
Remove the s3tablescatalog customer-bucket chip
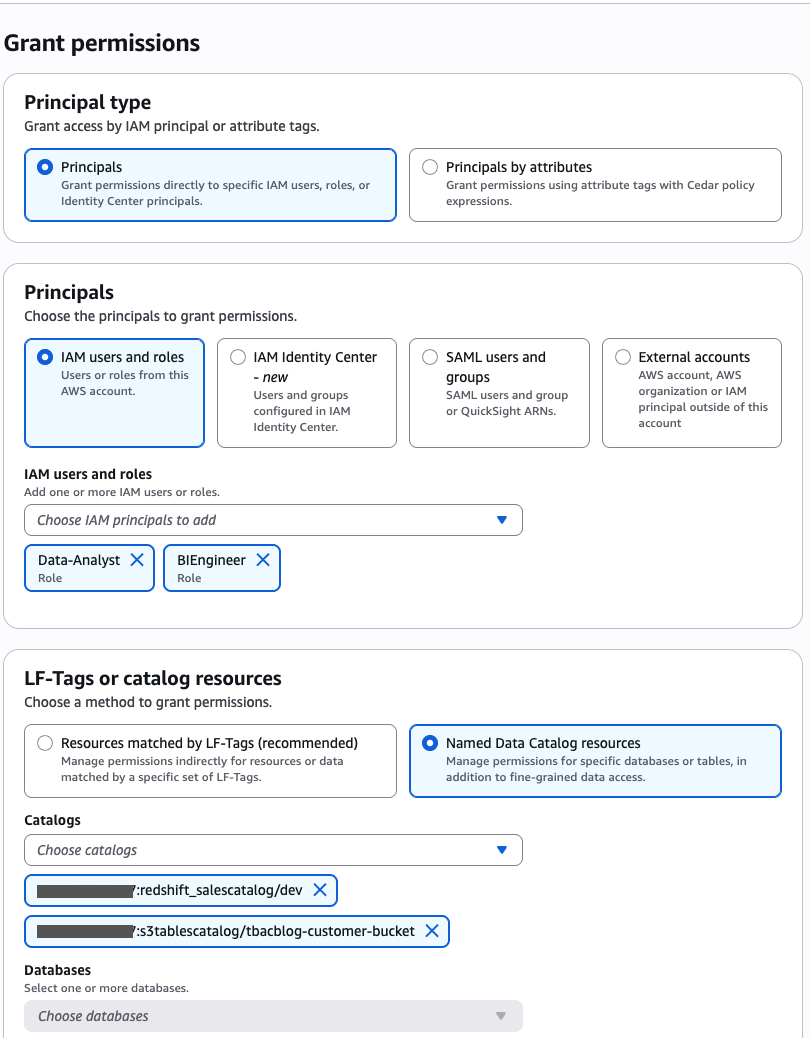point(432,931)
